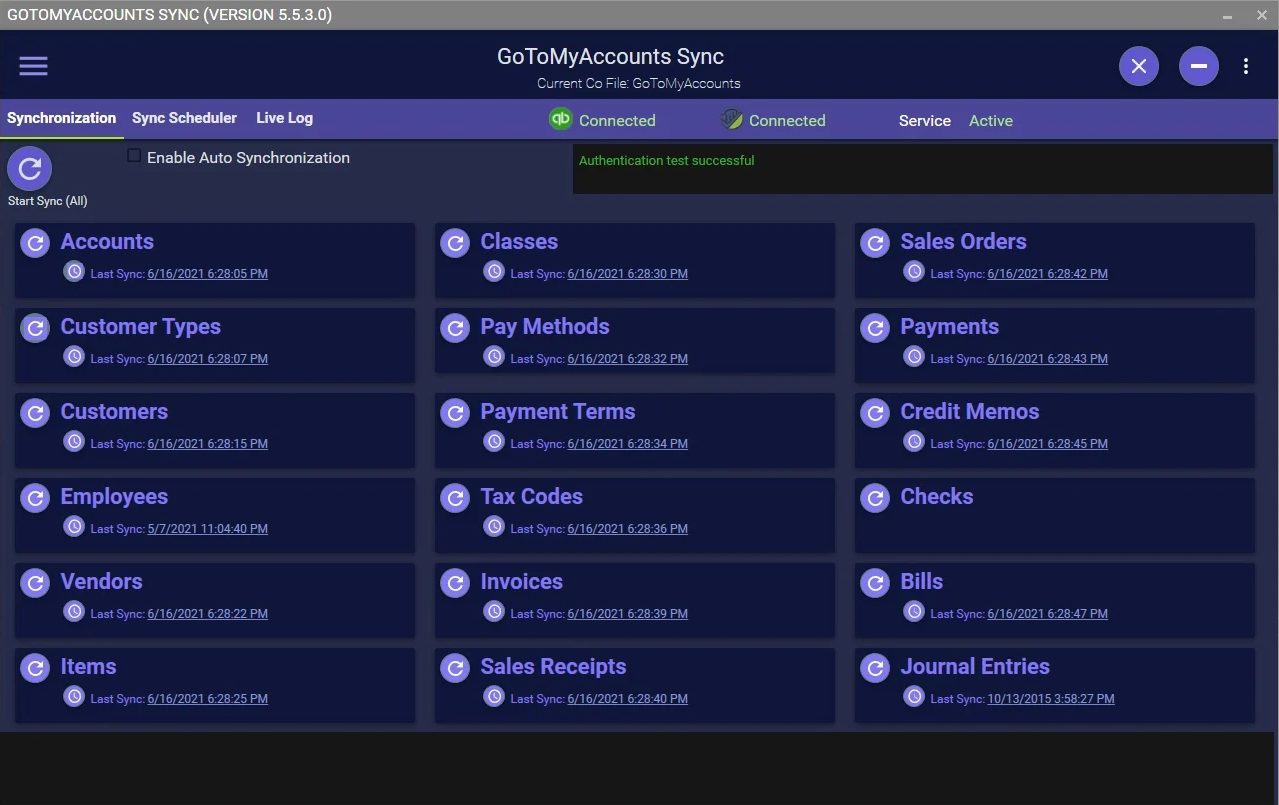The width and height of the screenshot is (1279, 805).
Task: Click the Sales Receipts heading
Action: (x=553, y=667)
